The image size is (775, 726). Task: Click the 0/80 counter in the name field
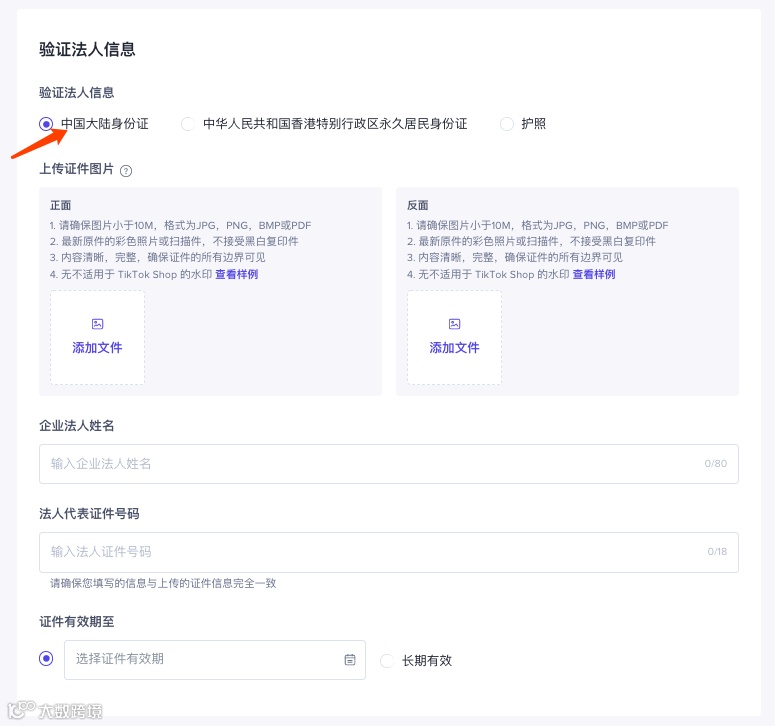[716, 464]
